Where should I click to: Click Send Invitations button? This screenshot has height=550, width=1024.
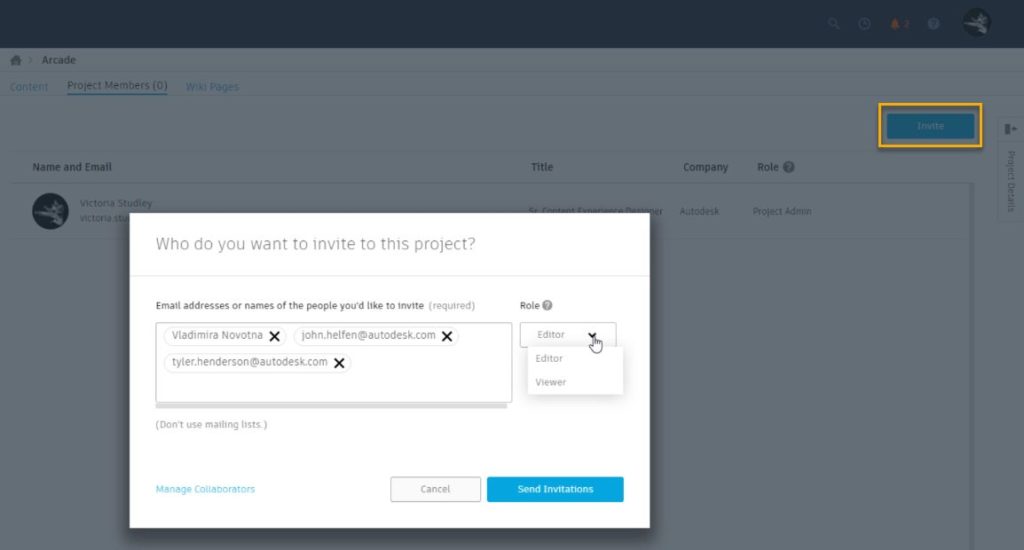555,489
